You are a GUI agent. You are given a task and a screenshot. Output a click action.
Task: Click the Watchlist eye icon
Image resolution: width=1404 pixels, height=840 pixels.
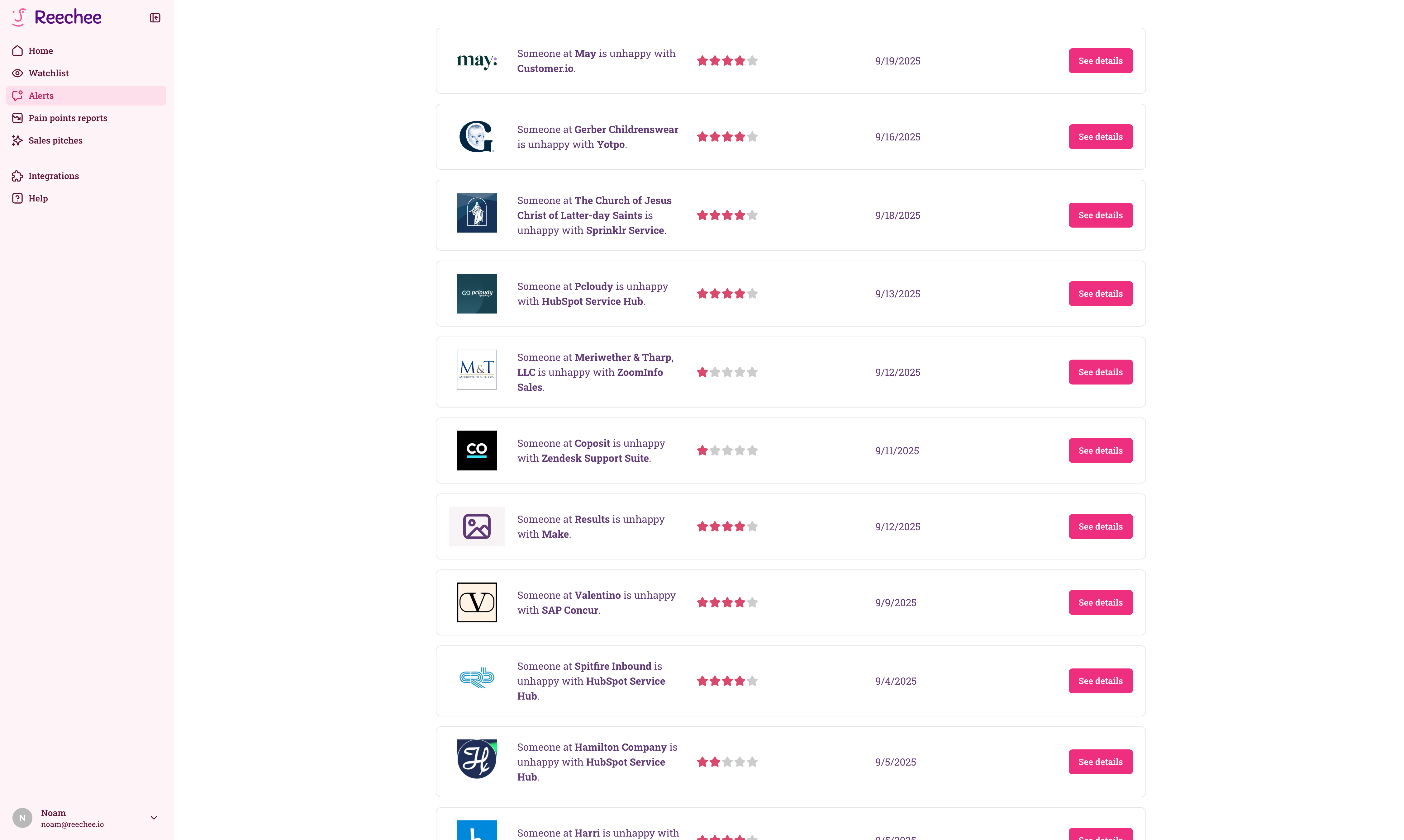point(17,73)
